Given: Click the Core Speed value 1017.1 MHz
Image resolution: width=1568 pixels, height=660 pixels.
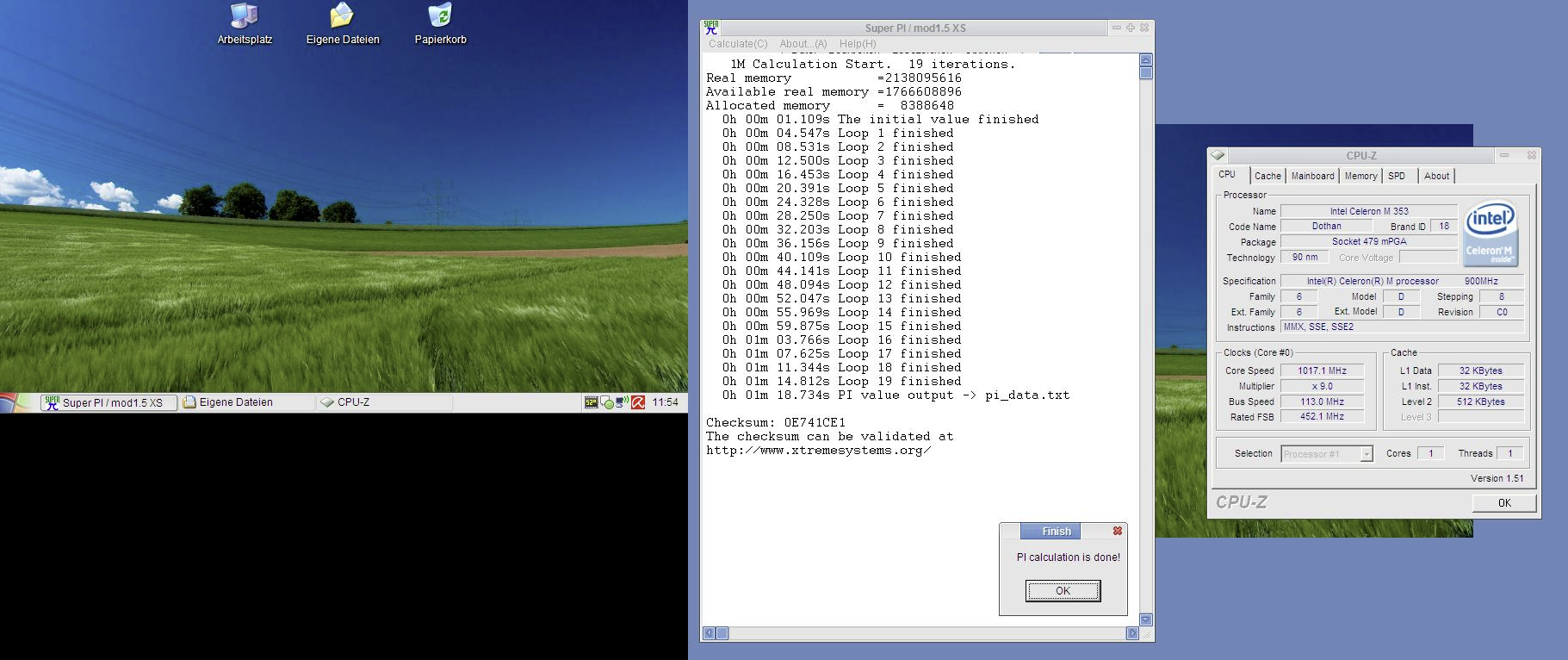Looking at the screenshot, I should click(1323, 370).
